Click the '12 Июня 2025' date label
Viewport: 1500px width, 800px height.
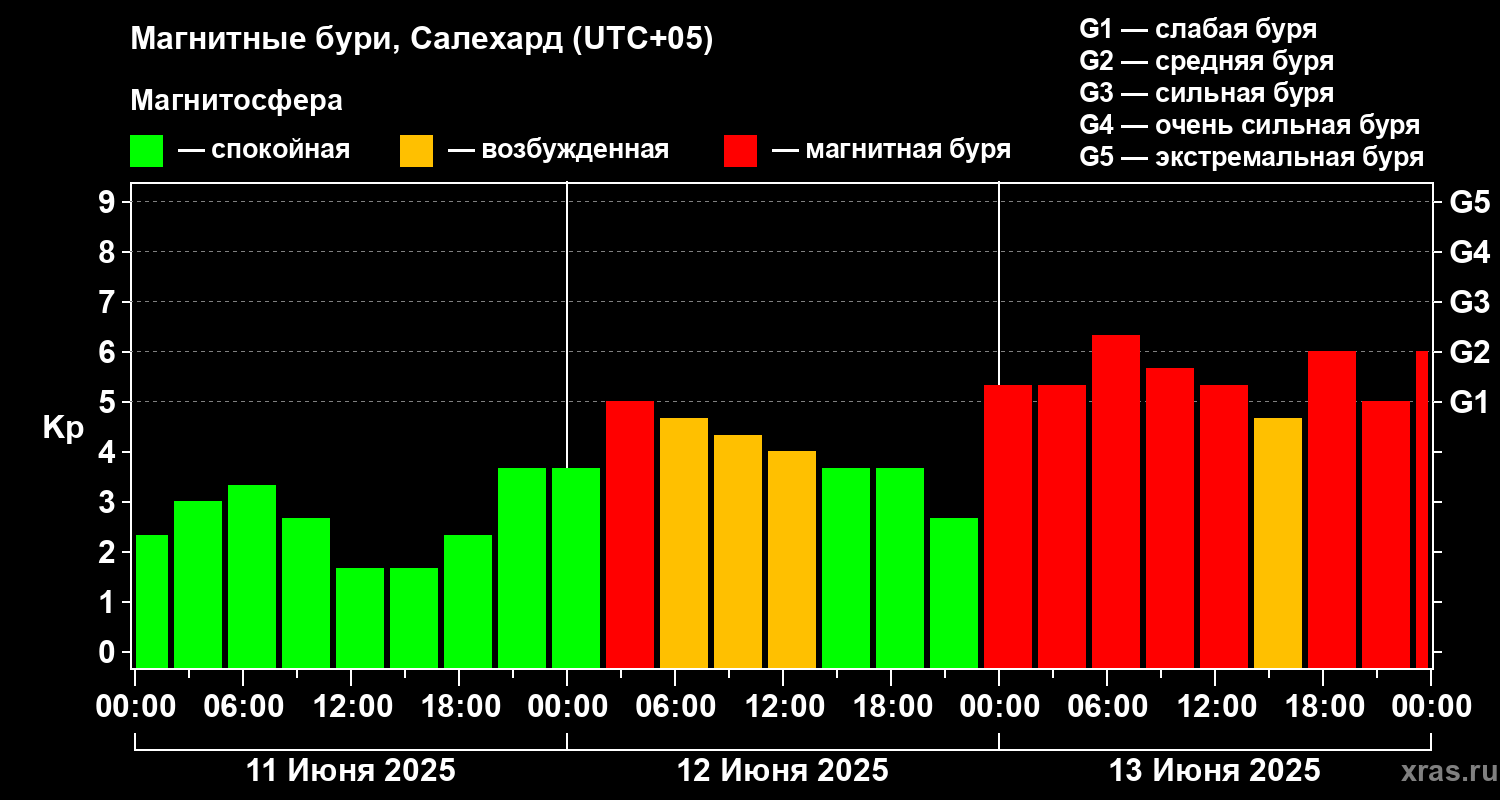click(783, 771)
